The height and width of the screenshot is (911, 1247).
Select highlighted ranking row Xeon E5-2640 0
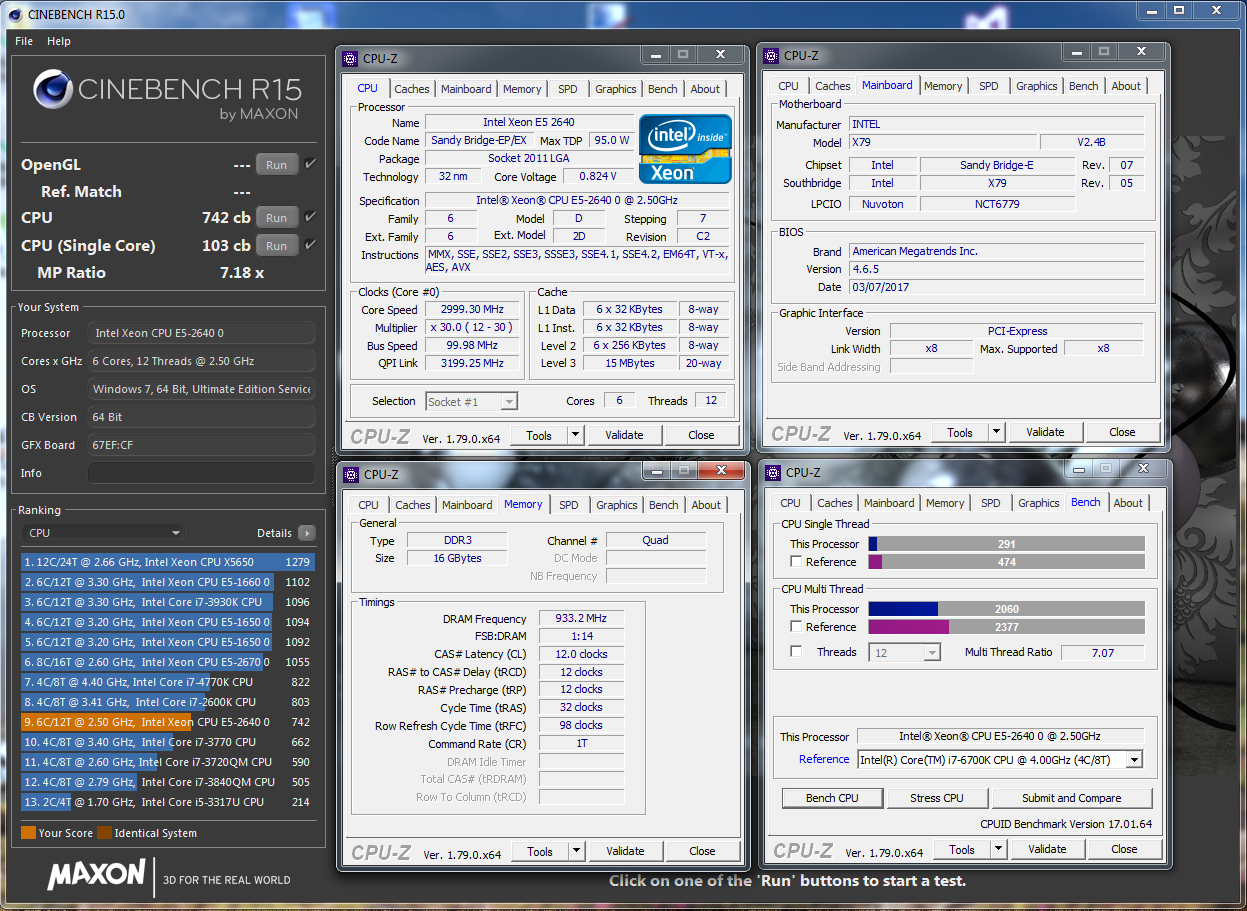168,722
